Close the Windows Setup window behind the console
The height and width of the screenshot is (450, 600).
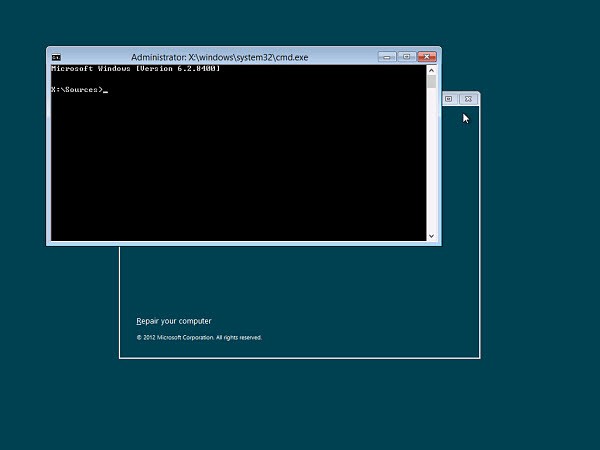coord(468,99)
